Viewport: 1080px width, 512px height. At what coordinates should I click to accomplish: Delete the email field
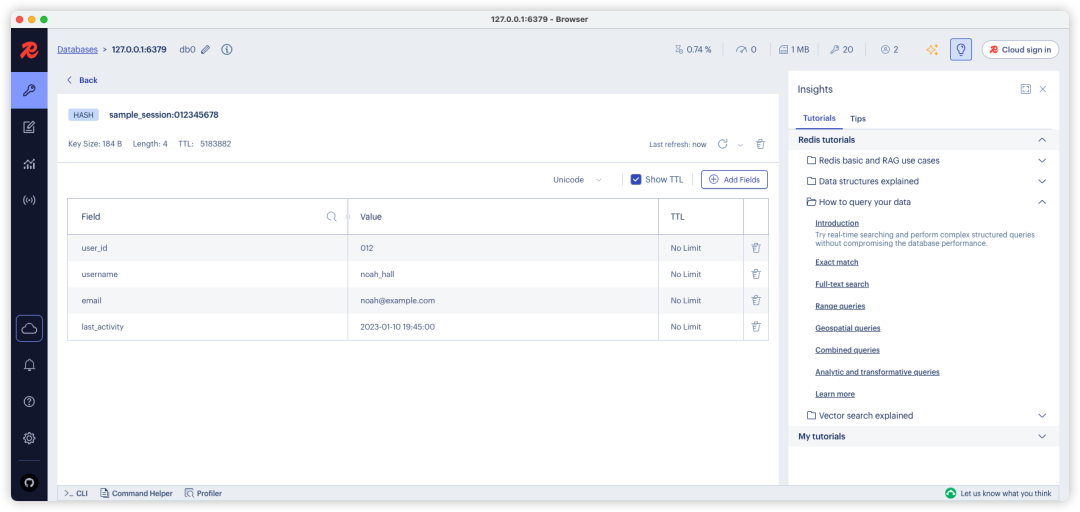pyautogui.click(x=756, y=300)
